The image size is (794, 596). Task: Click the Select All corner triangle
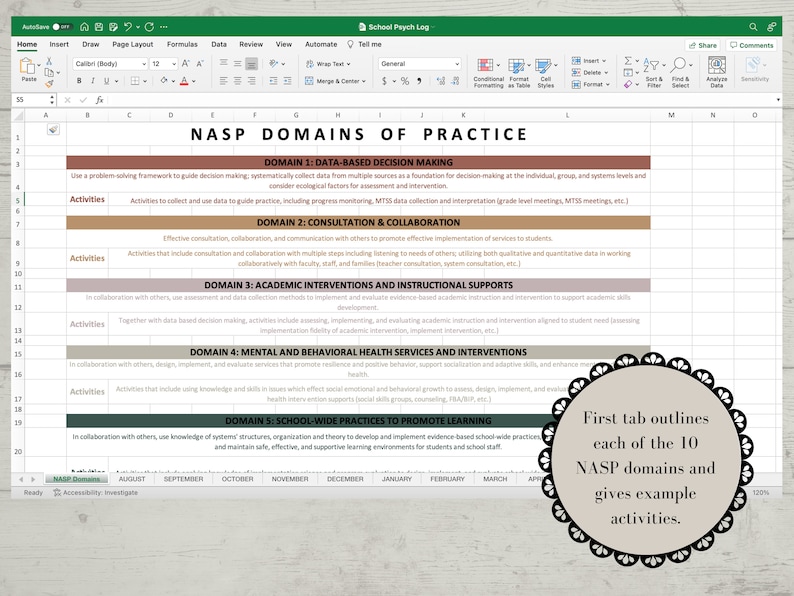click(x=18, y=115)
